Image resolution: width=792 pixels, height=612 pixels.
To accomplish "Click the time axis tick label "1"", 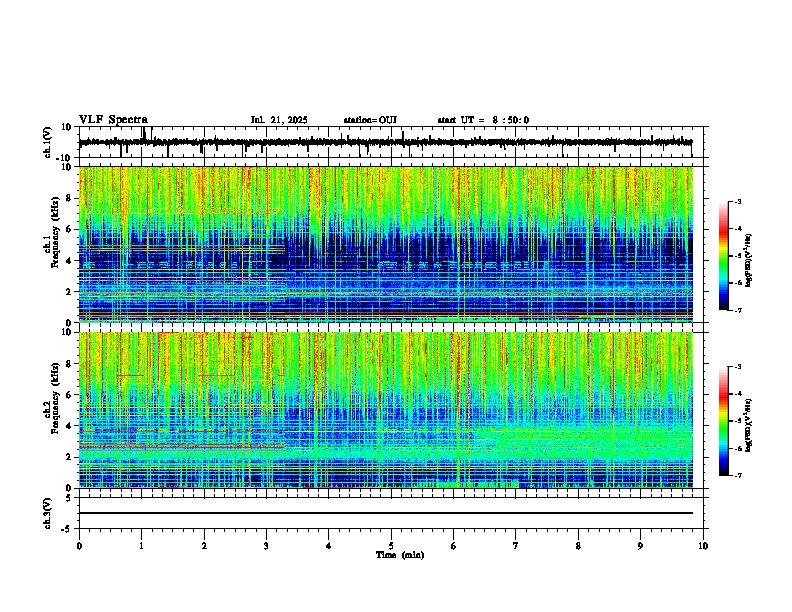I will [141, 546].
